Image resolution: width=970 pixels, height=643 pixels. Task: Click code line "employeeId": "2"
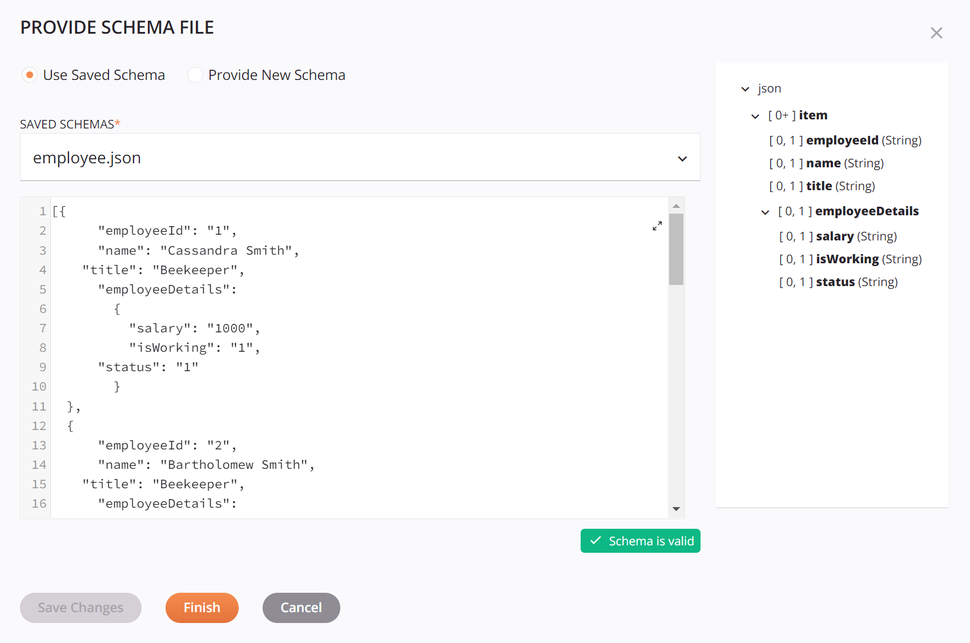168,446
